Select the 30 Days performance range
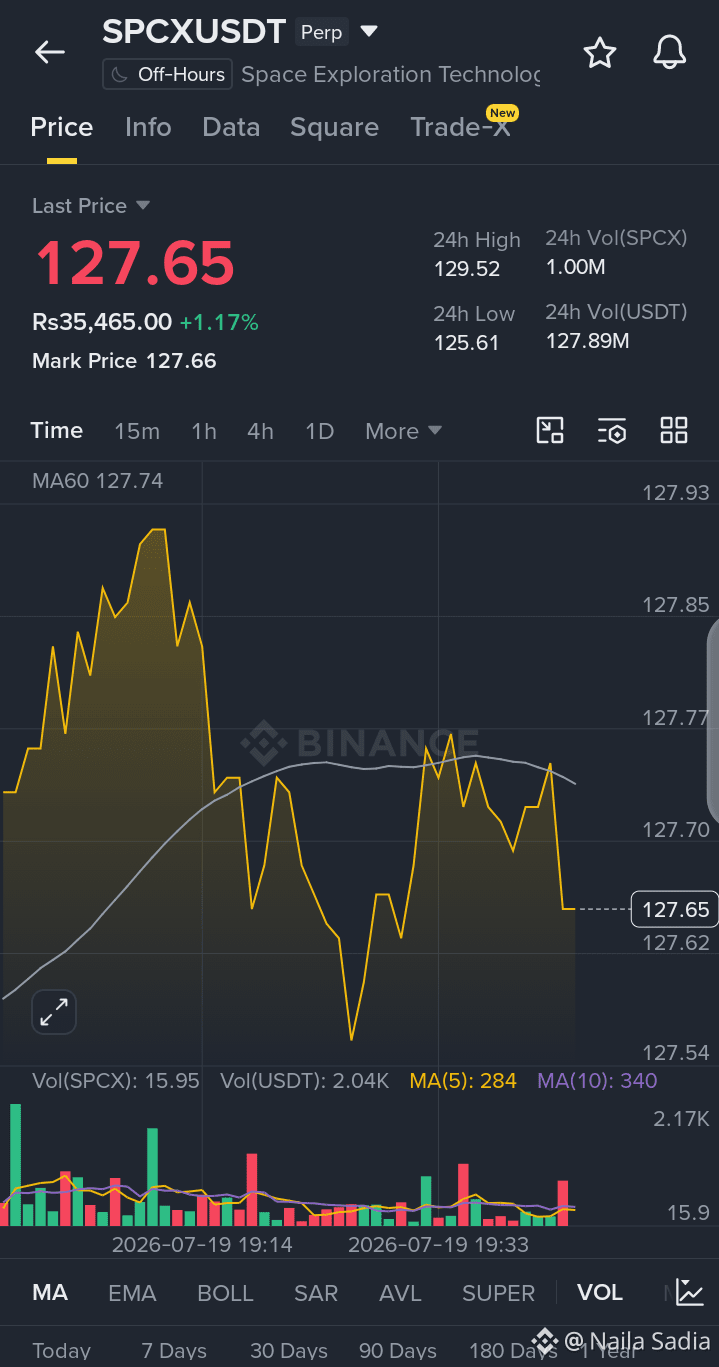The height and width of the screenshot is (1367, 719). 289,1351
